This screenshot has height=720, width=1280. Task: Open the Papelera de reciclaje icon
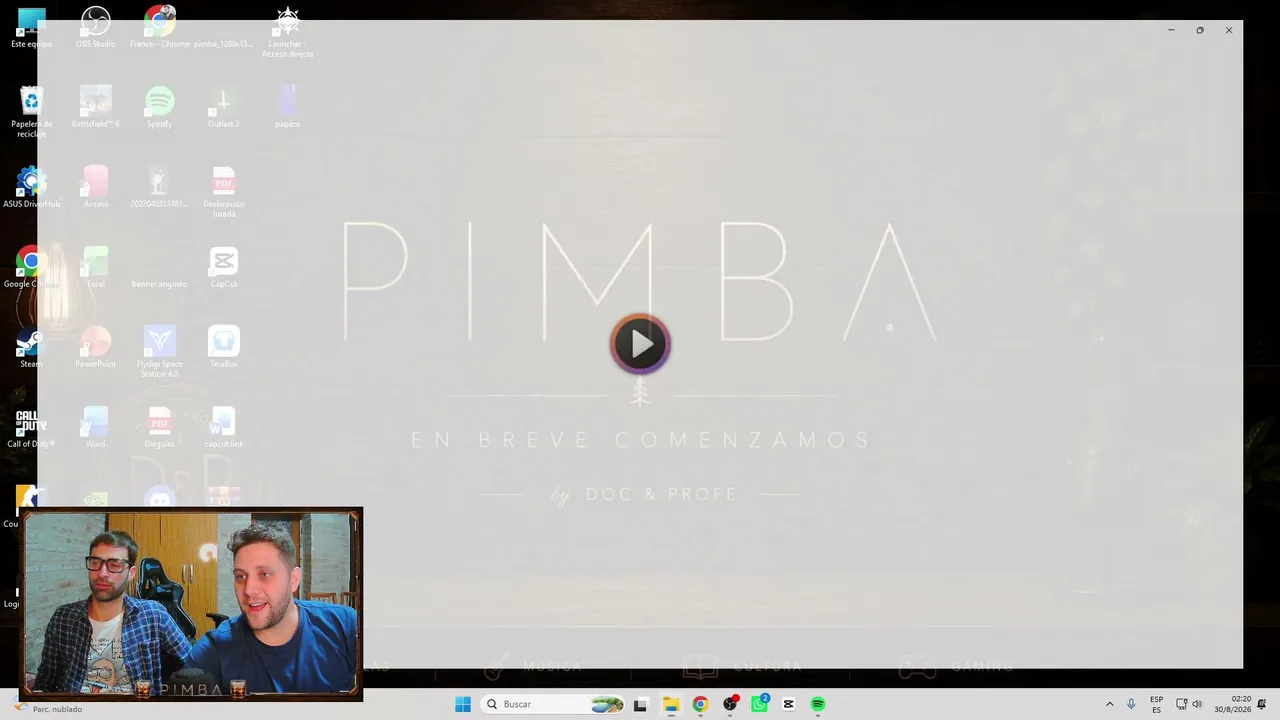[31, 112]
